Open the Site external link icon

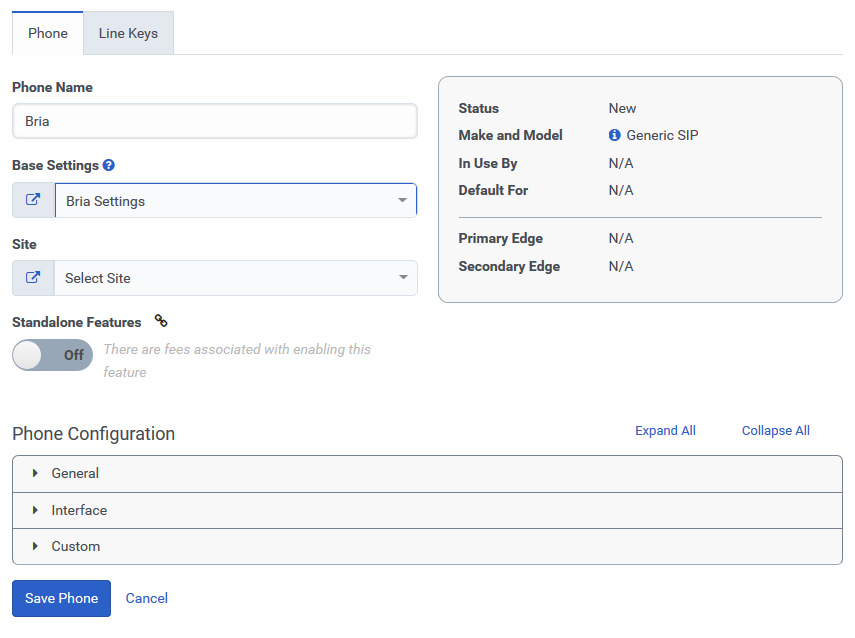tap(33, 278)
